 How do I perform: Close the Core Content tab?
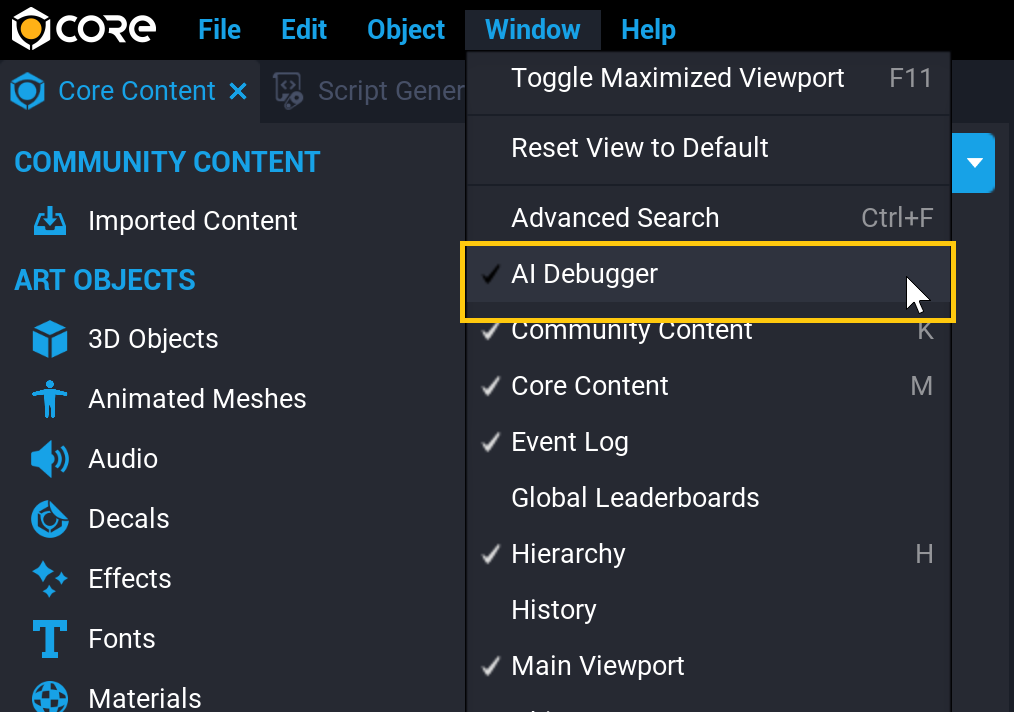[x=238, y=91]
